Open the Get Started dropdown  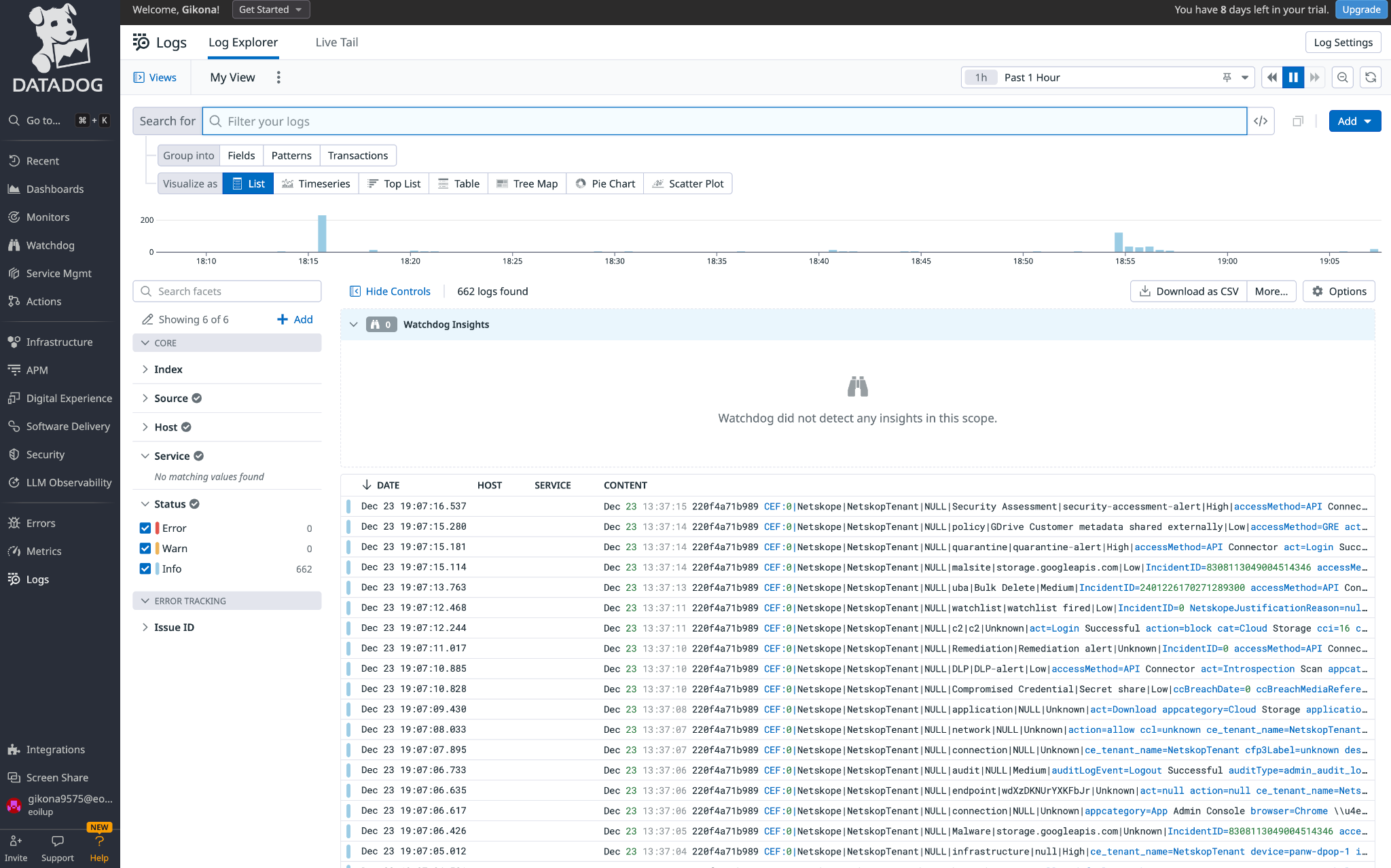[x=271, y=10]
